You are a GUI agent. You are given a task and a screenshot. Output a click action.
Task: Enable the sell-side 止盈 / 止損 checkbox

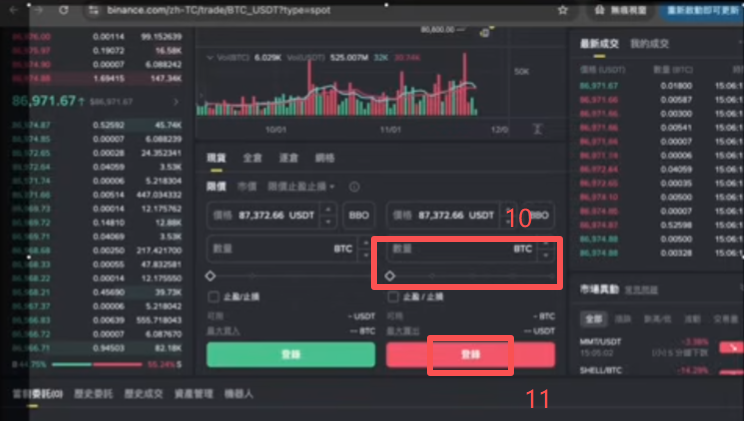click(x=393, y=297)
